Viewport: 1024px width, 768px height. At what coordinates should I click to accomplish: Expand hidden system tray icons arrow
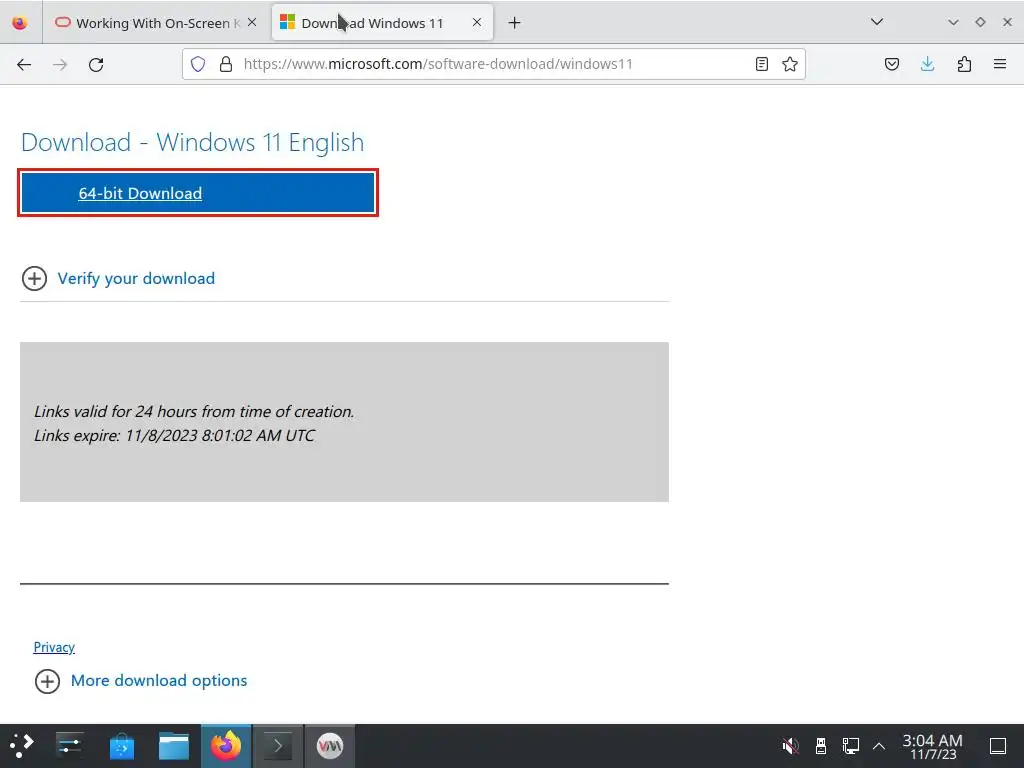pos(879,746)
